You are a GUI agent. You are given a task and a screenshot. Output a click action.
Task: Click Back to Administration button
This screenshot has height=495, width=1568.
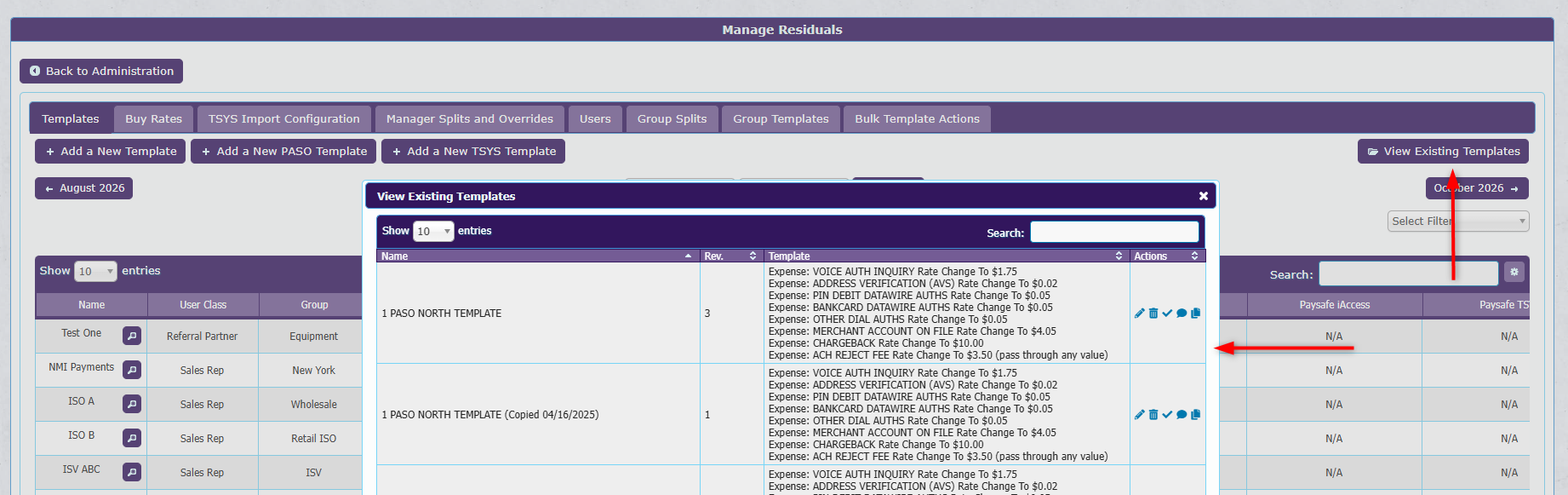tap(101, 71)
